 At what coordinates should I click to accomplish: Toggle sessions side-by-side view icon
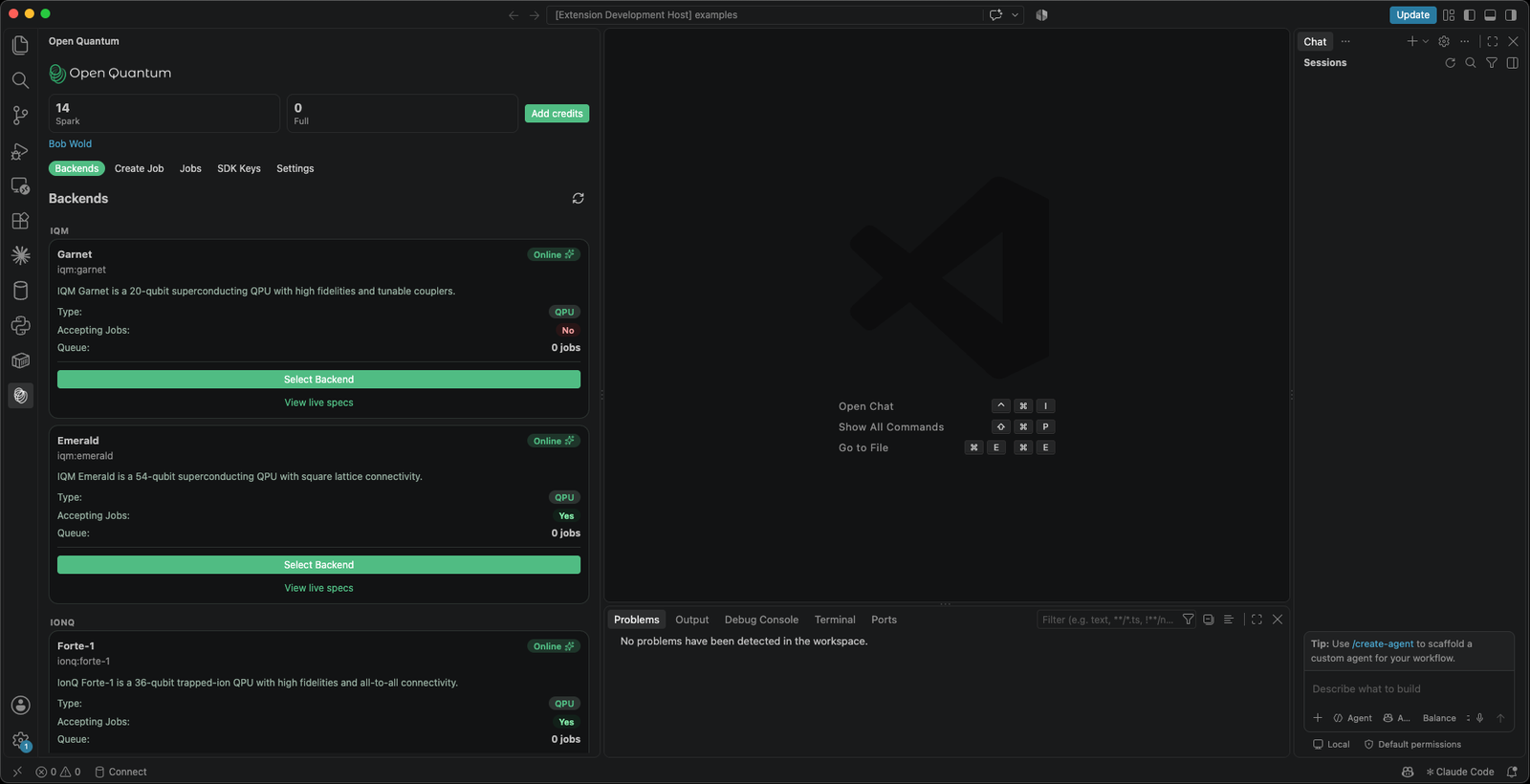pos(1513,63)
